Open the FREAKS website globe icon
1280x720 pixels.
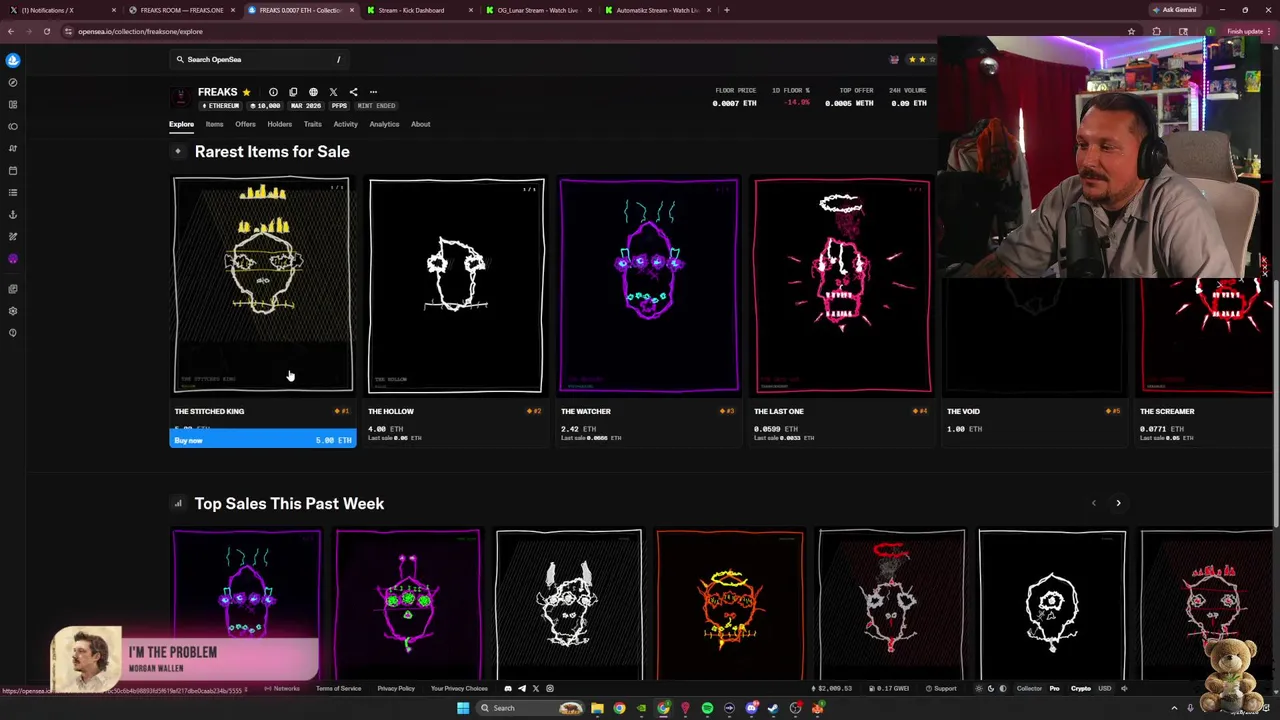(313, 92)
